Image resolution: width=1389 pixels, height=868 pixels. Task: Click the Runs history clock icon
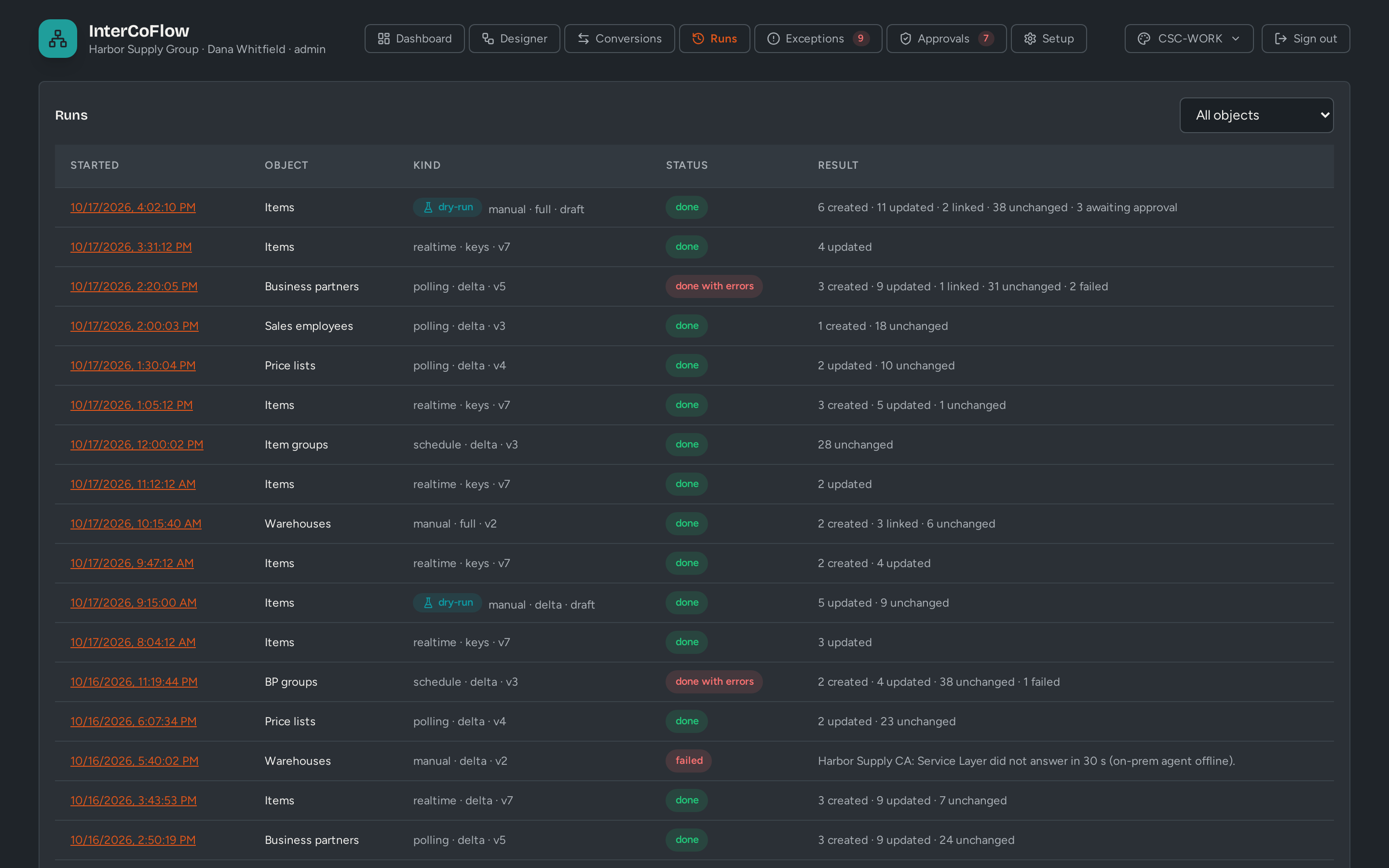(698, 39)
